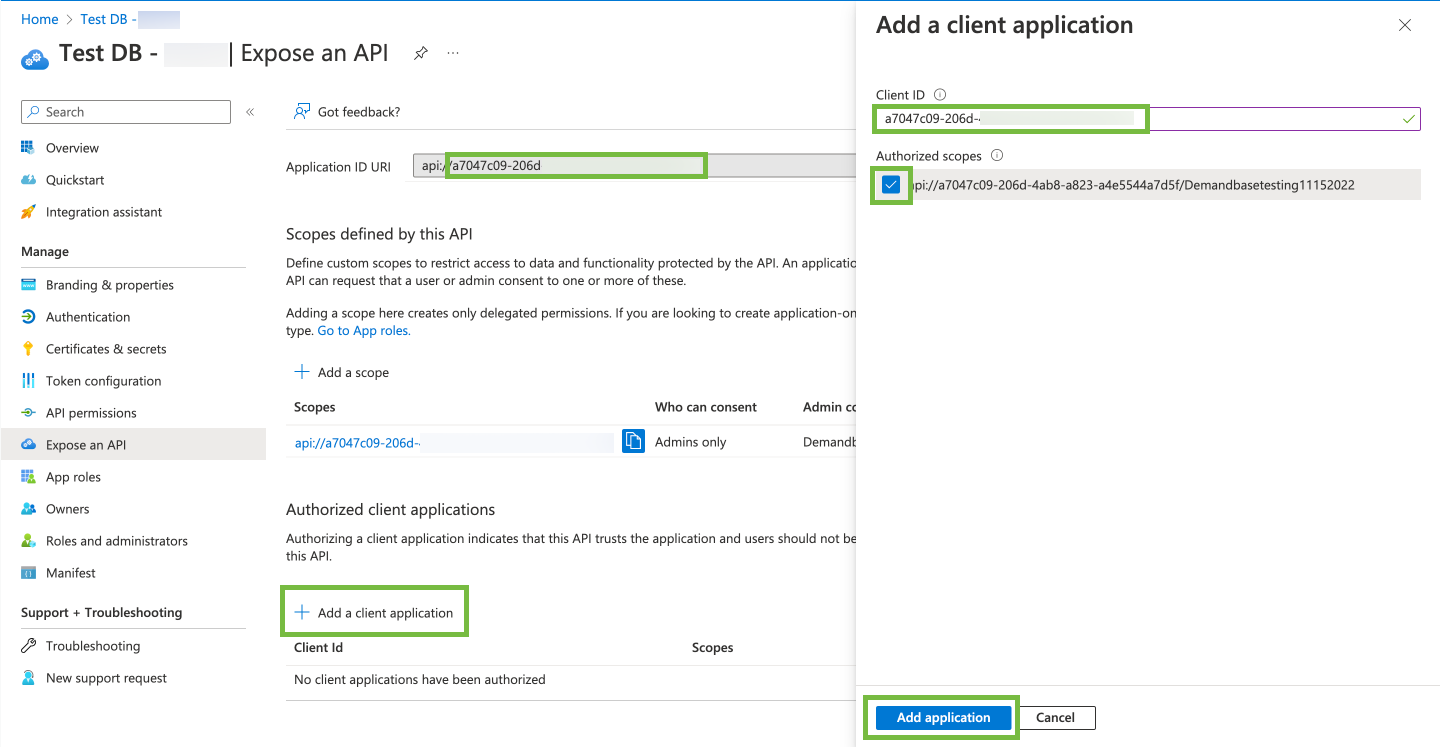Go to Home breadcrumb
This screenshot has height=747, width=1440.
(39, 19)
